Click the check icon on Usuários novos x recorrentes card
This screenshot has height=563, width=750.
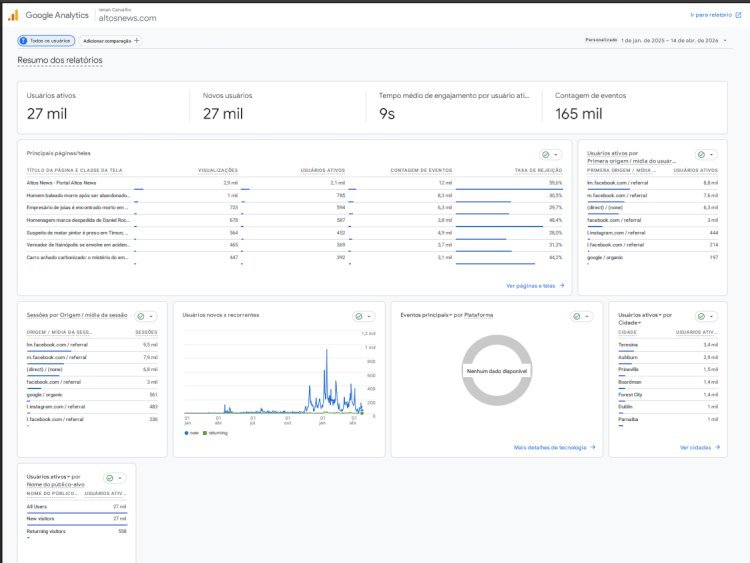359,316
